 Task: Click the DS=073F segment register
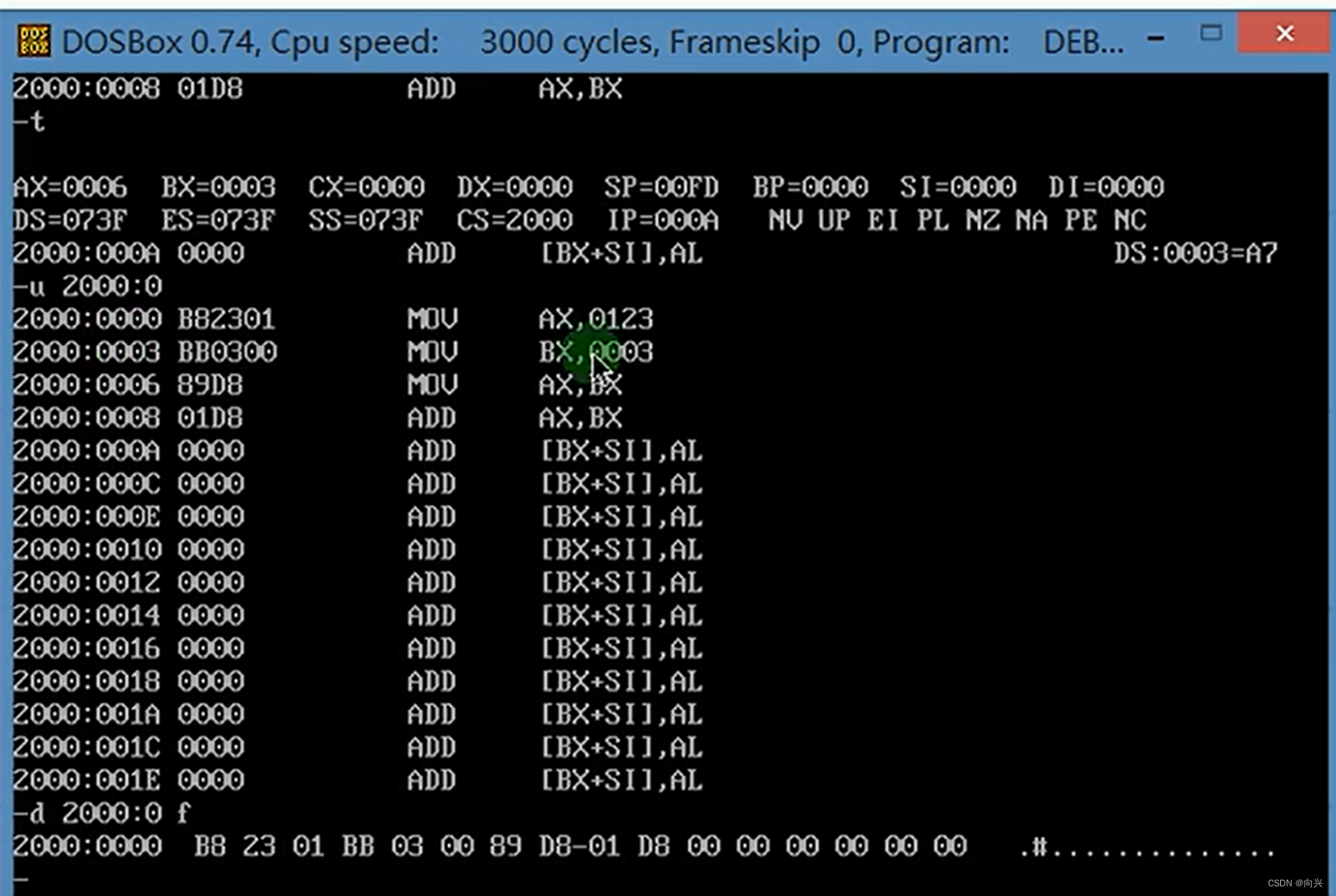coord(70,220)
